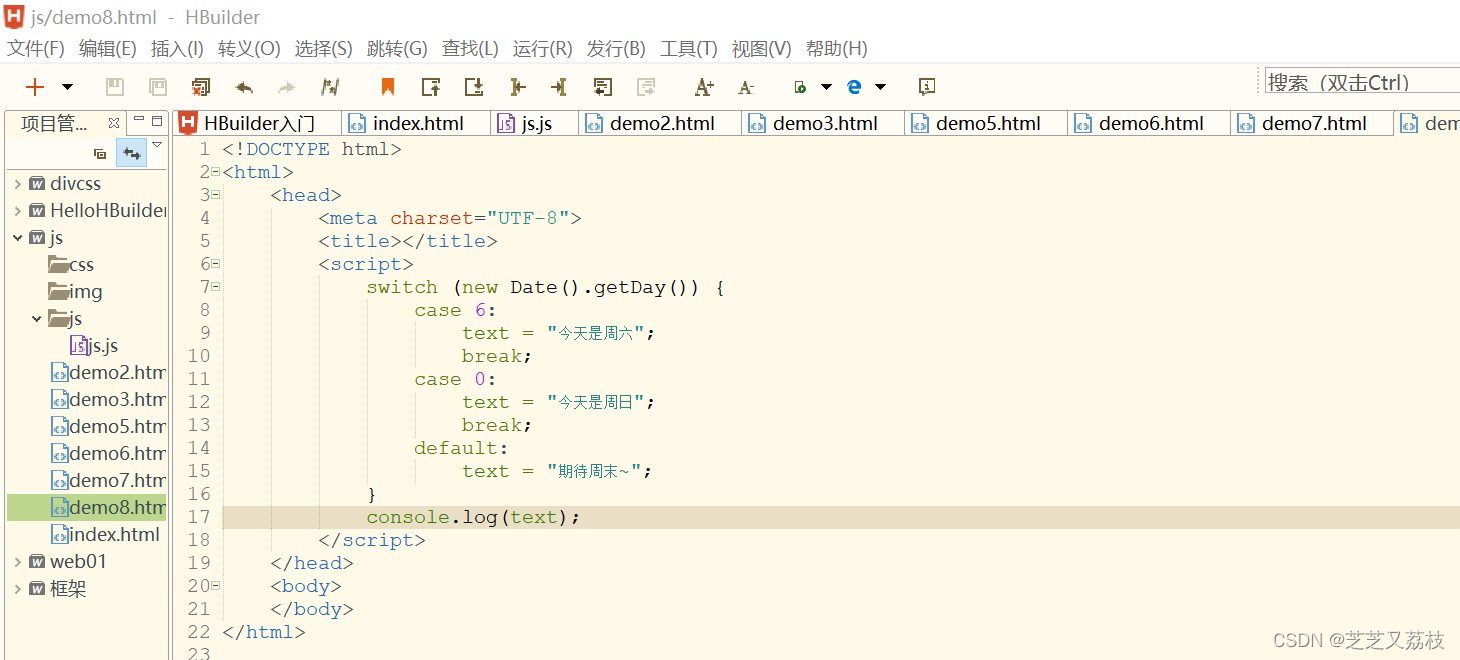This screenshot has width=1460, height=660.
Task: Open the 跳转(G) menu
Action: tap(397, 48)
